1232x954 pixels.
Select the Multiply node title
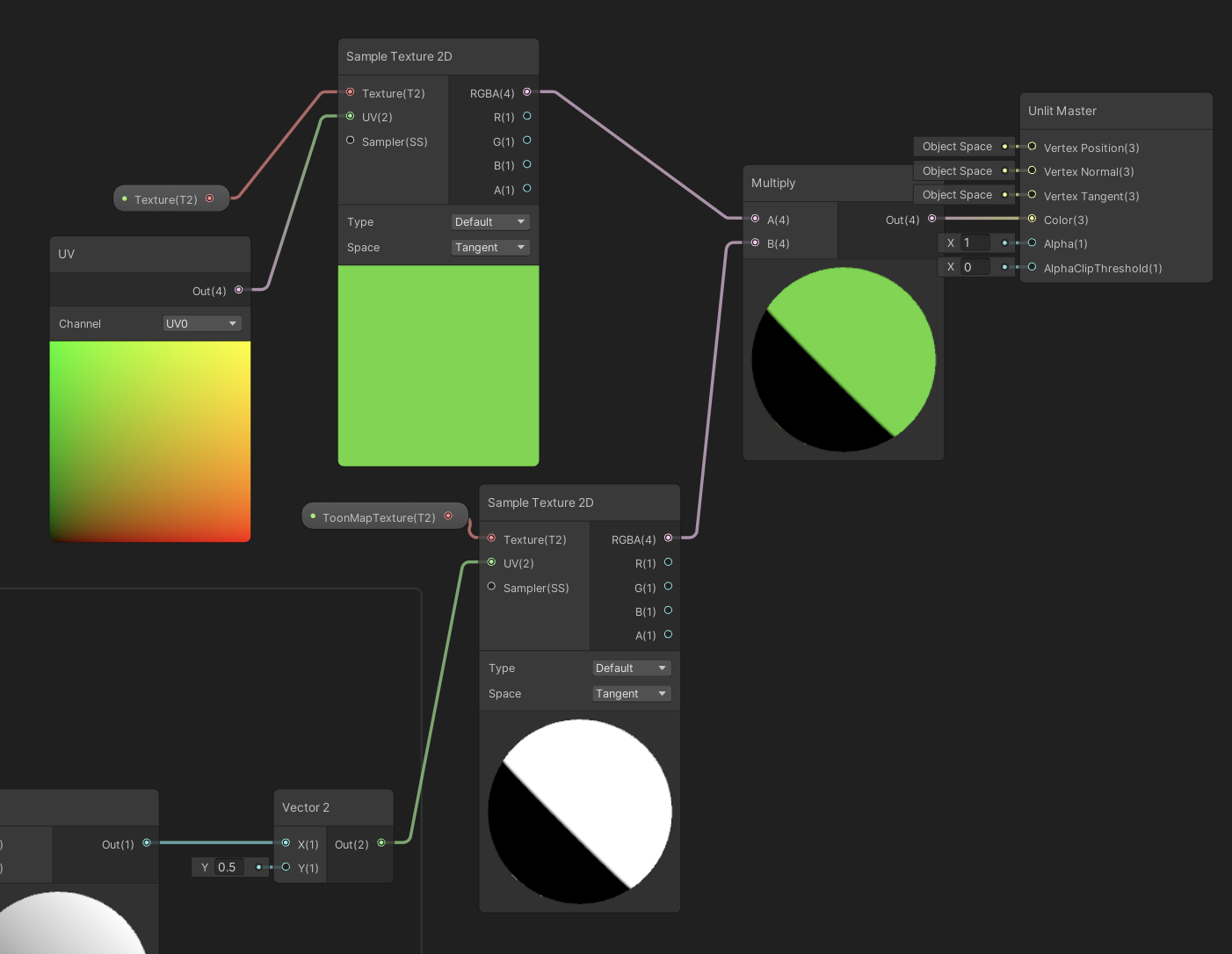pos(773,183)
